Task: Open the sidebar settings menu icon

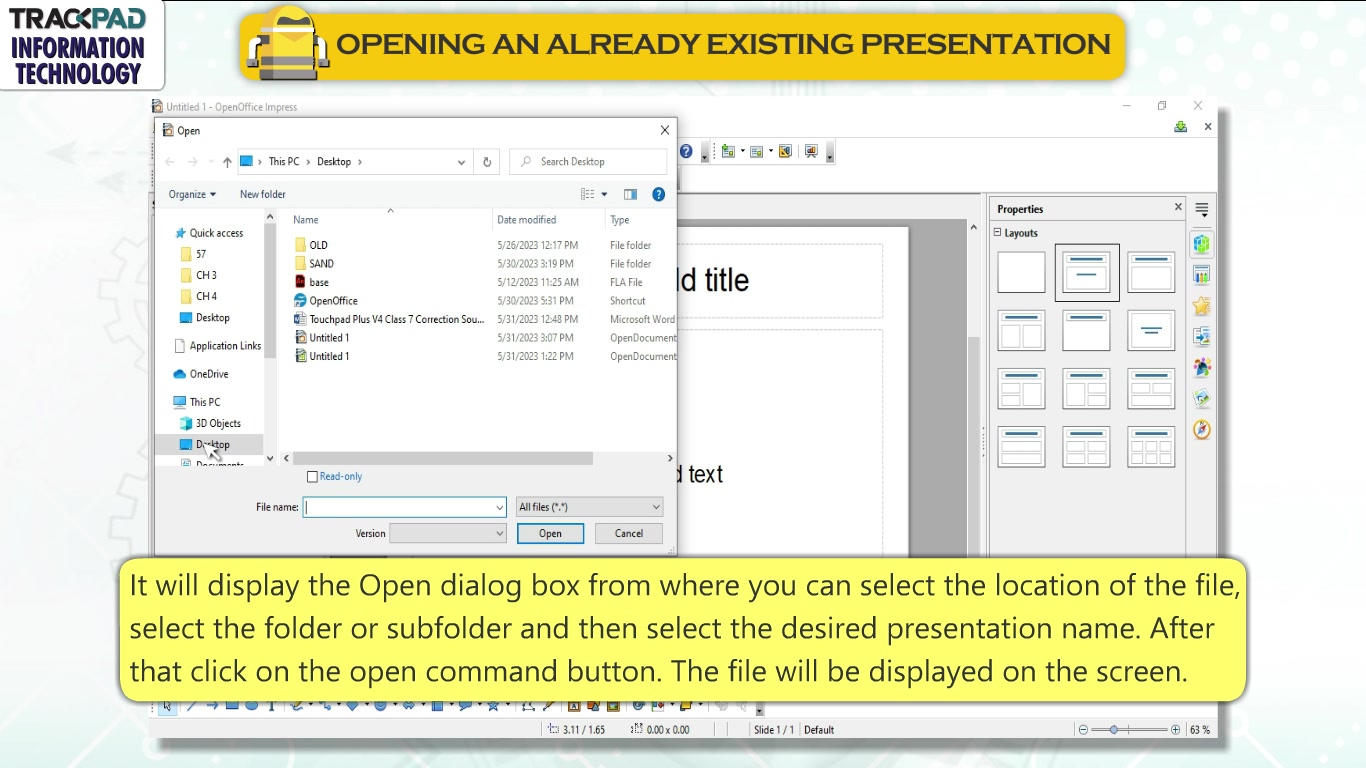Action: [x=1202, y=209]
